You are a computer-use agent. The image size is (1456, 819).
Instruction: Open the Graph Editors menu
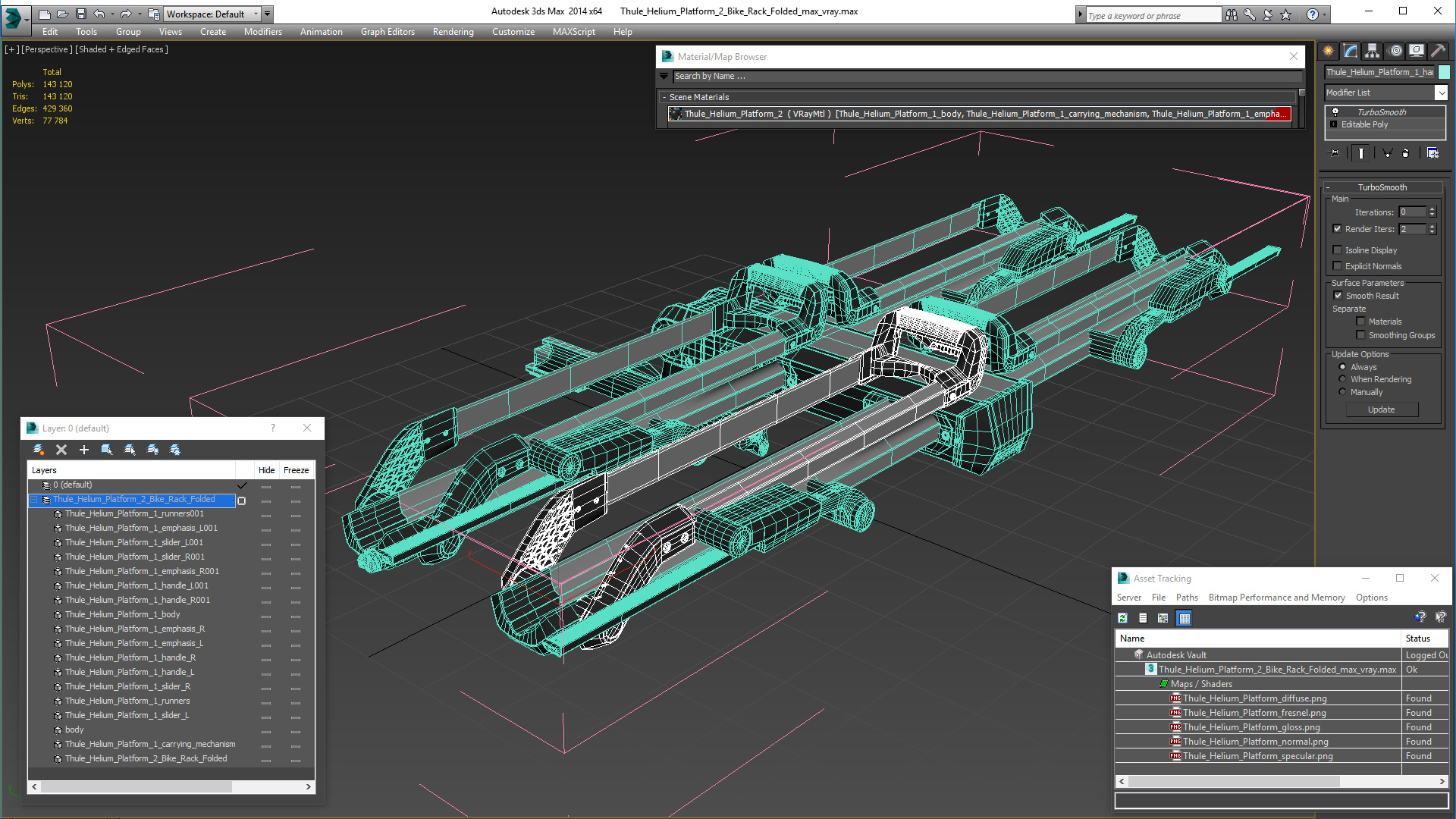pyautogui.click(x=388, y=32)
